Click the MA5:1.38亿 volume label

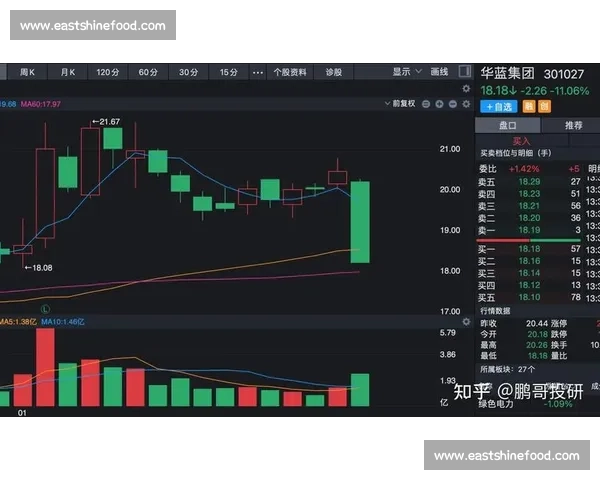click(18, 322)
